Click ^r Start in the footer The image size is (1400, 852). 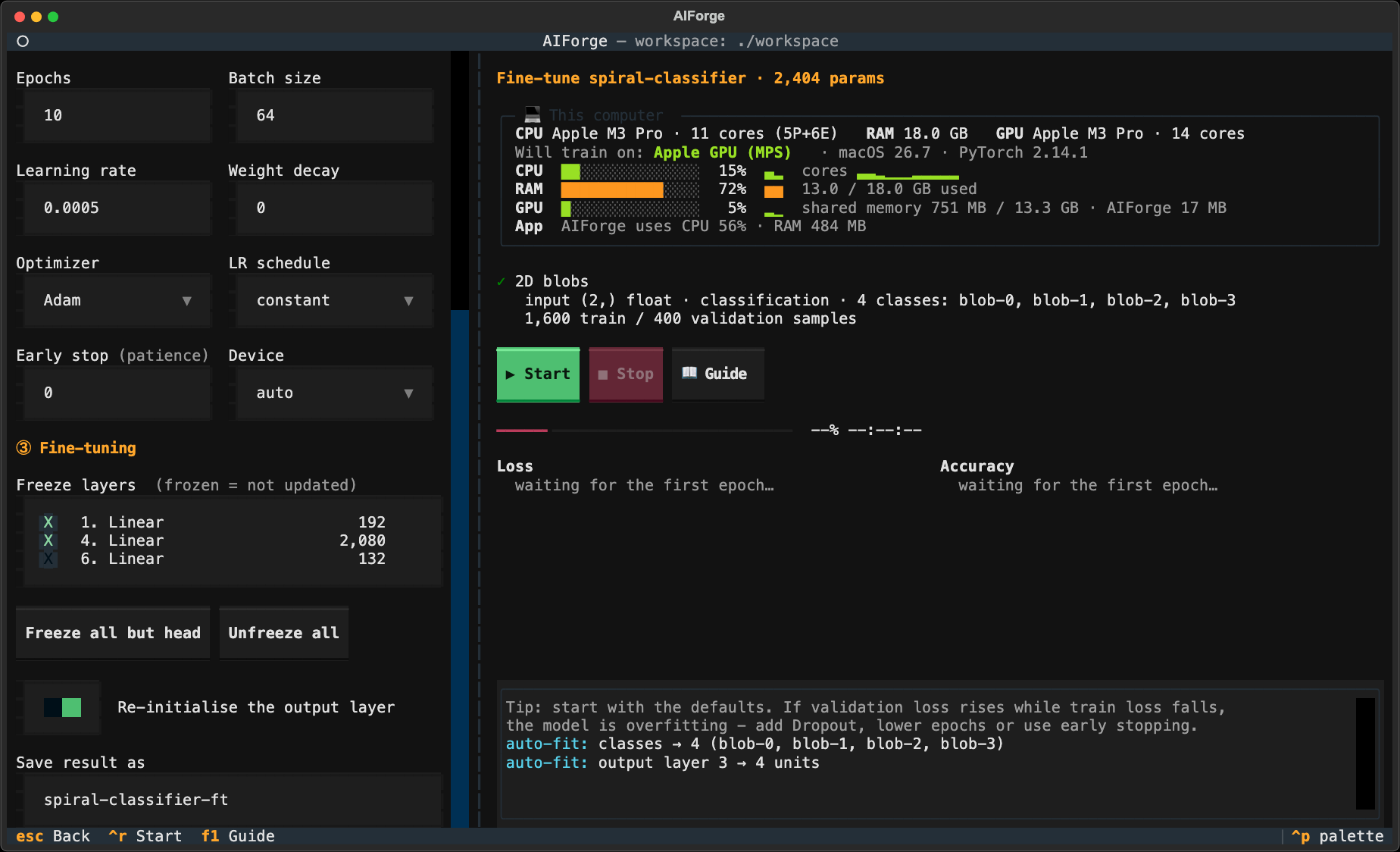145,836
